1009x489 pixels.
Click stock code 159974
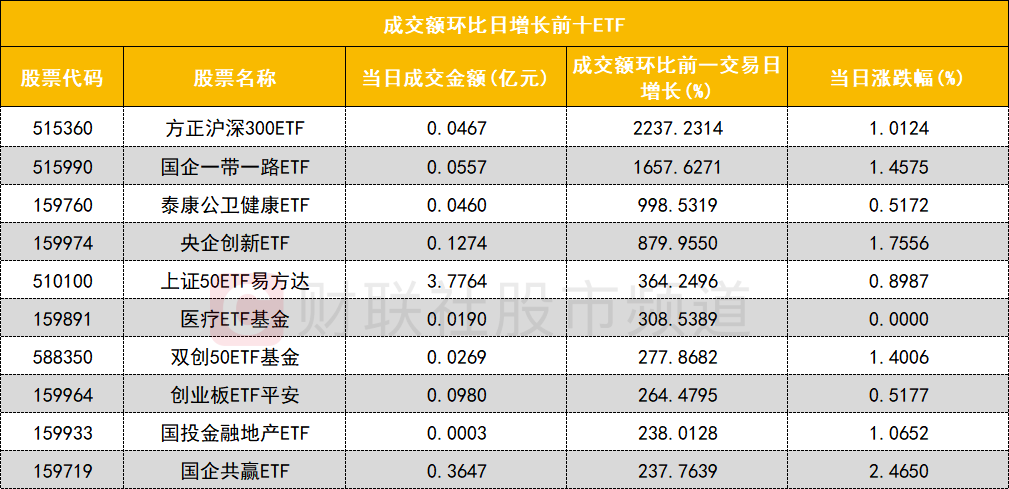coord(61,244)
